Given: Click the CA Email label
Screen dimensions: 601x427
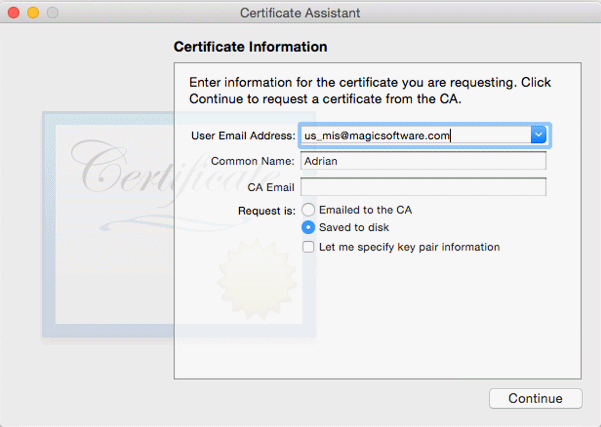Looking at the screenshot, I should coord(271,187).
